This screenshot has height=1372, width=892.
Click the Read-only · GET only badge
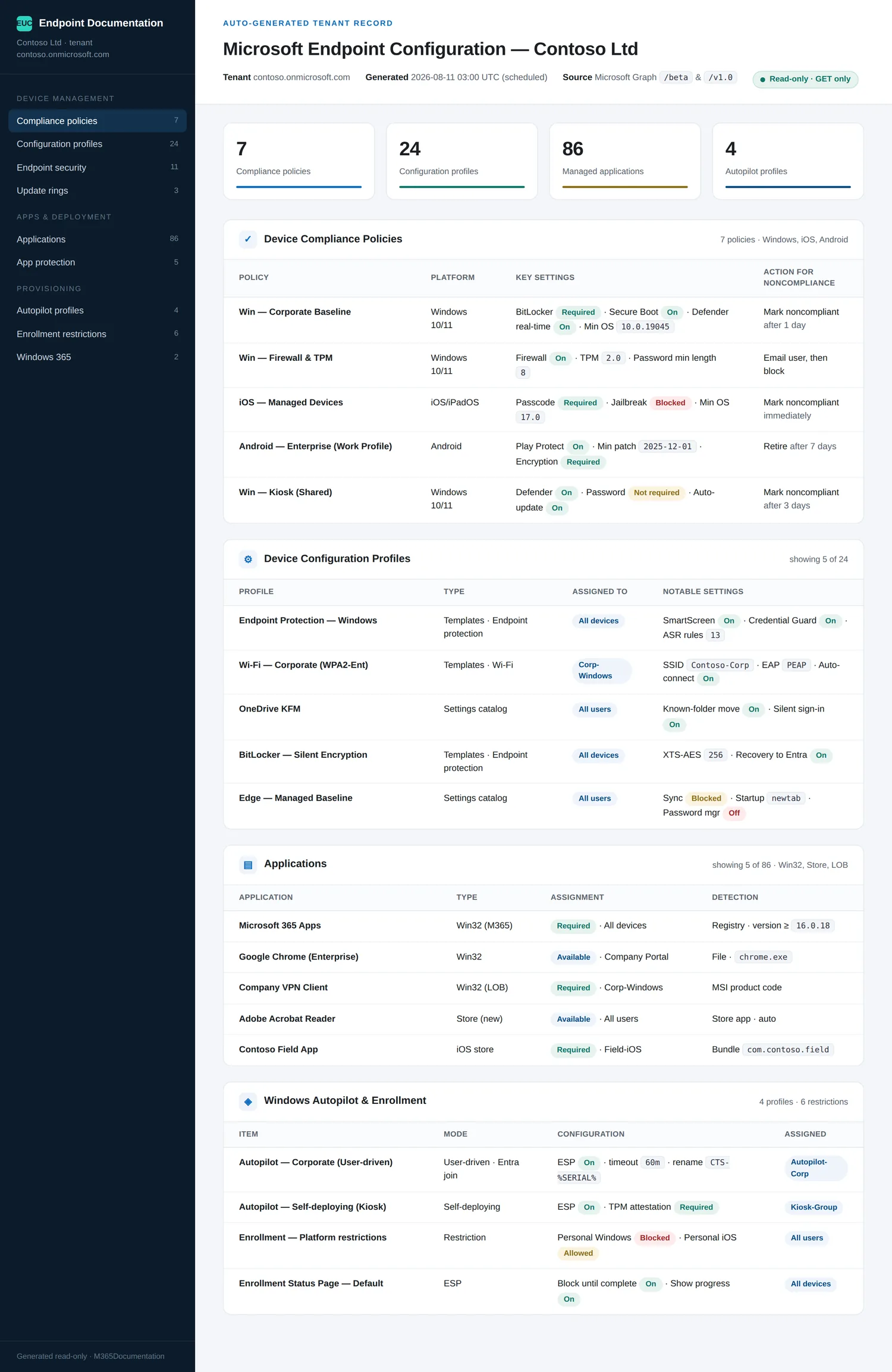tap(805, 79)
